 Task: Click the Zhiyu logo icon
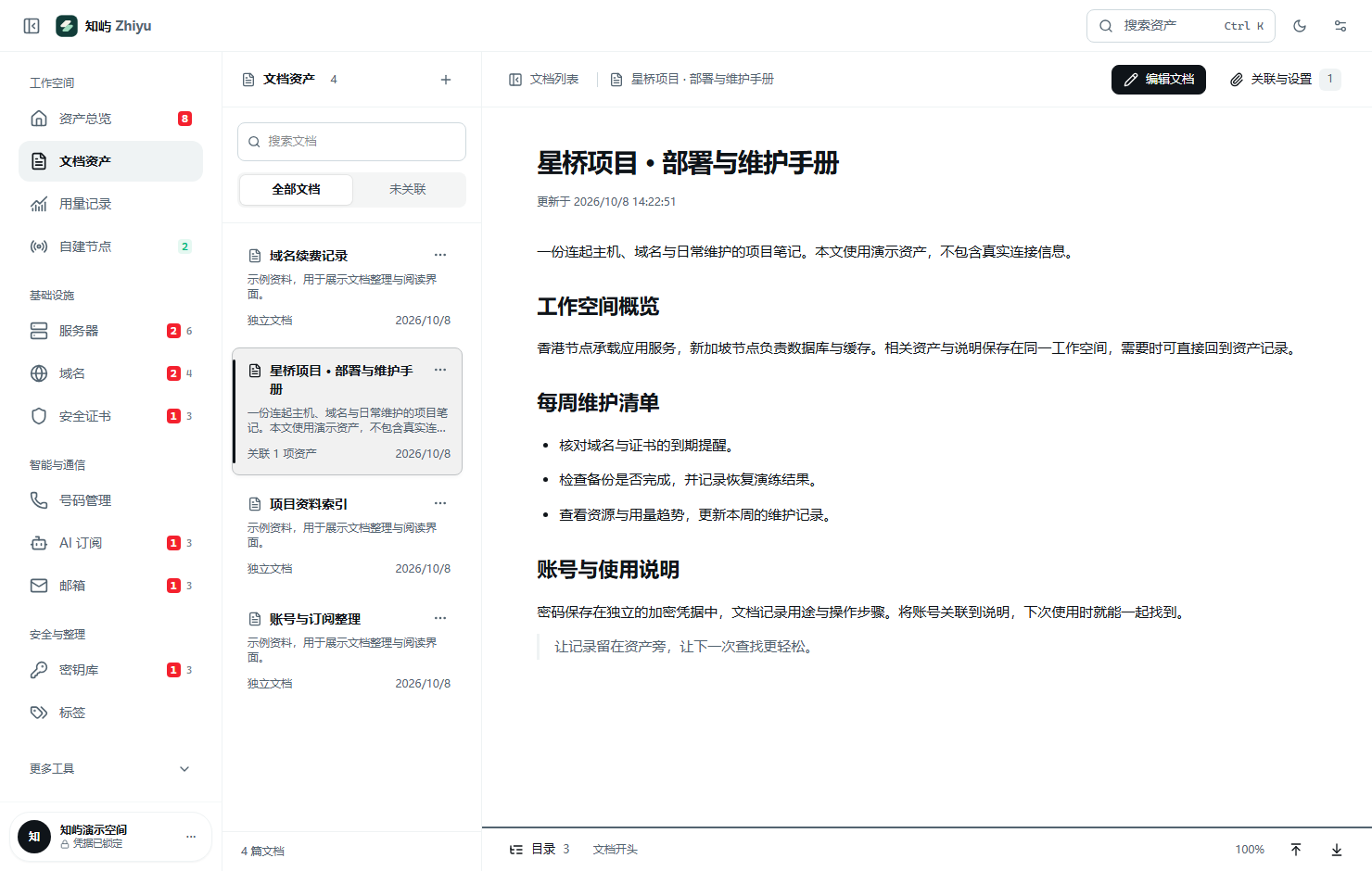(67, 26)
